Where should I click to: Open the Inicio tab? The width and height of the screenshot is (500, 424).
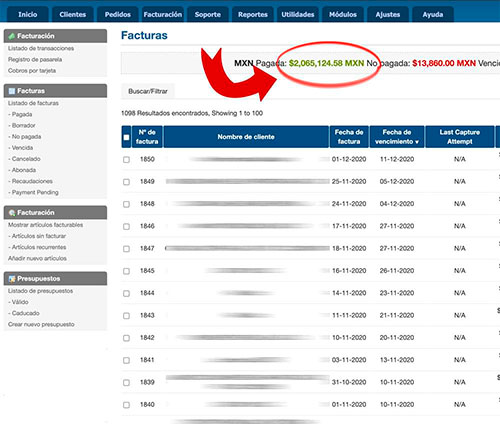28,15
